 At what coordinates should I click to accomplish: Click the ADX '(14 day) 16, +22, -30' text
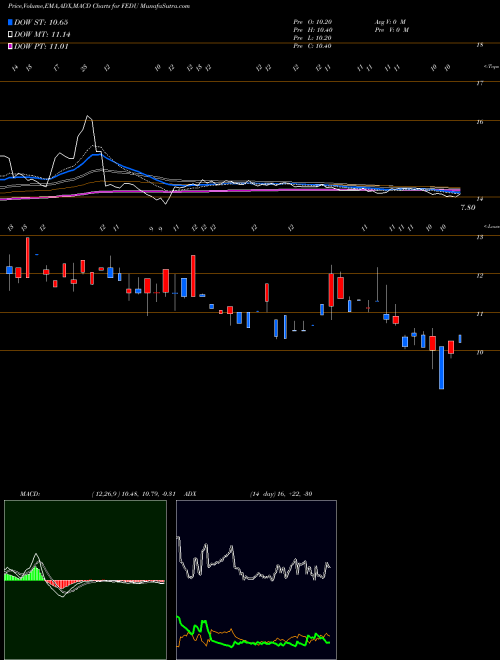pos(281,494)
